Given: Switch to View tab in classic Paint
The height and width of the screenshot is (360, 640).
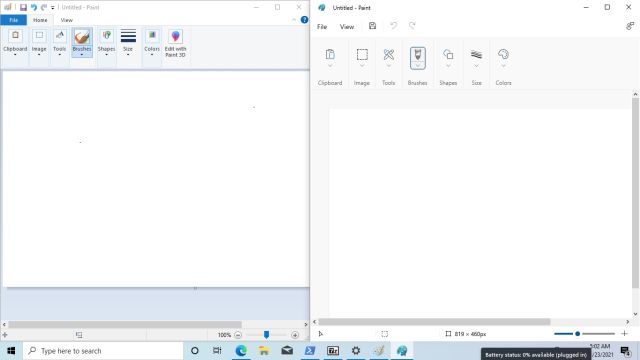Looking at the screenshot, I should pyautogui.click(x=67, y=20).
